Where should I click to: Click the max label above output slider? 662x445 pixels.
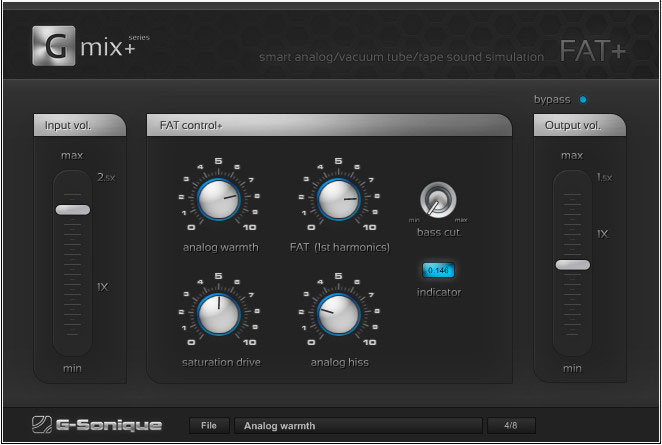(572, 156)
